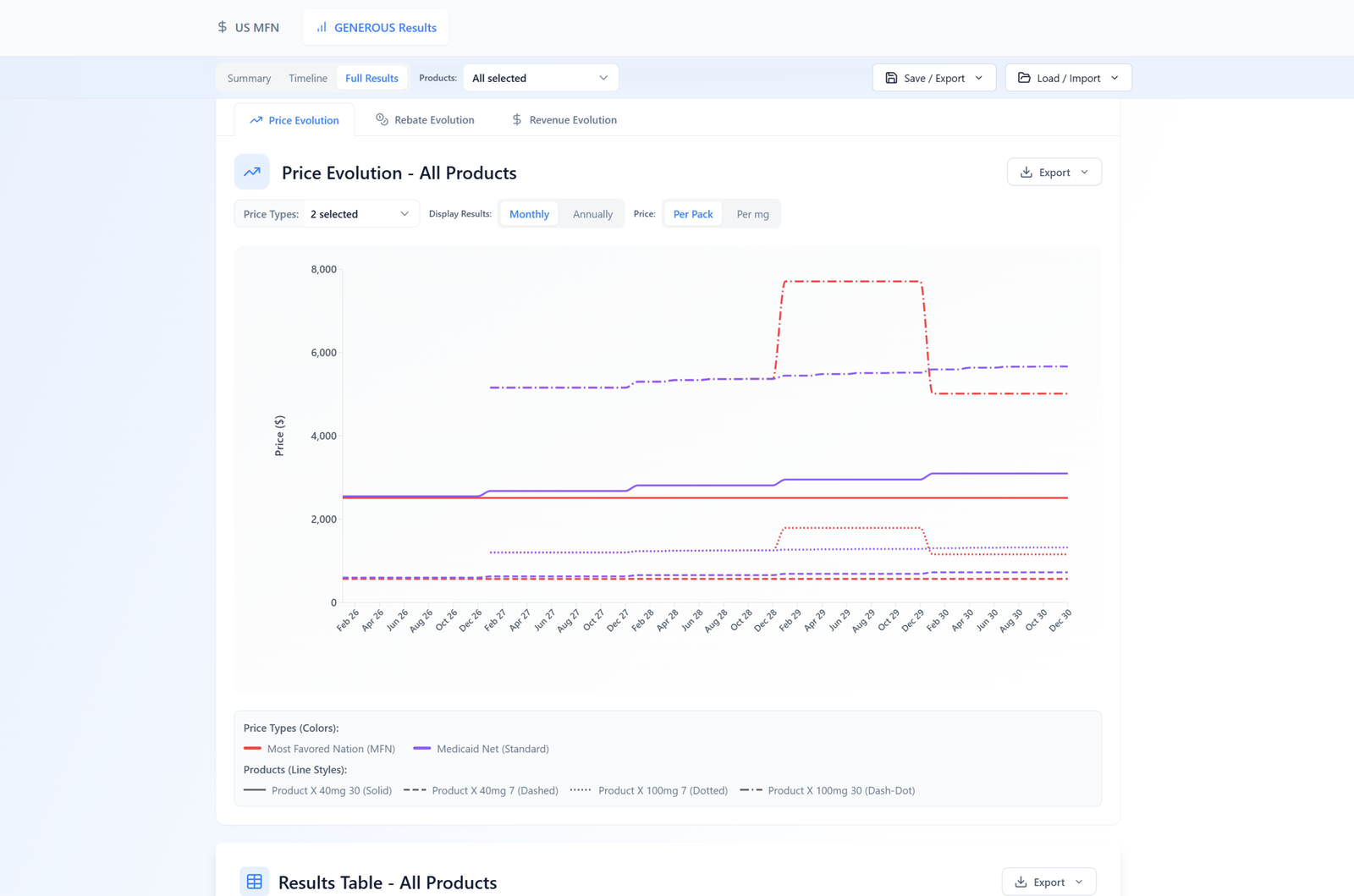Click the red Most Favored Nation legend swatch
Screen dimensions: 1354x896
[252, 749]
